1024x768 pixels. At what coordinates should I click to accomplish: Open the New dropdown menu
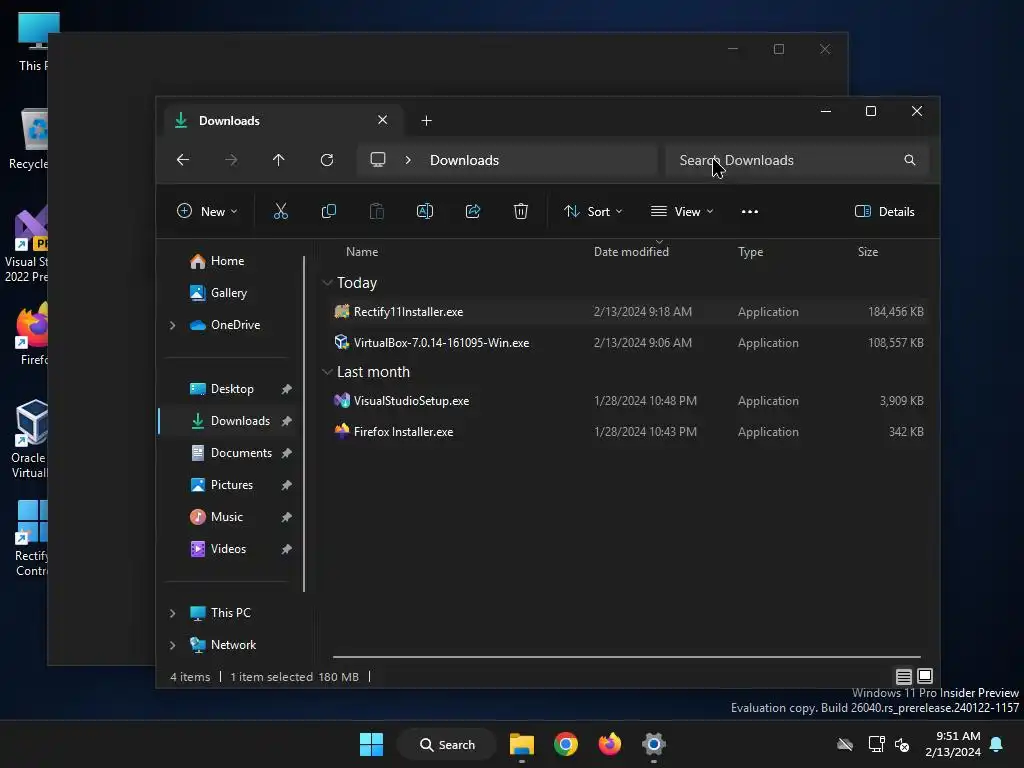pyautogui.click(x=207, y=212)
